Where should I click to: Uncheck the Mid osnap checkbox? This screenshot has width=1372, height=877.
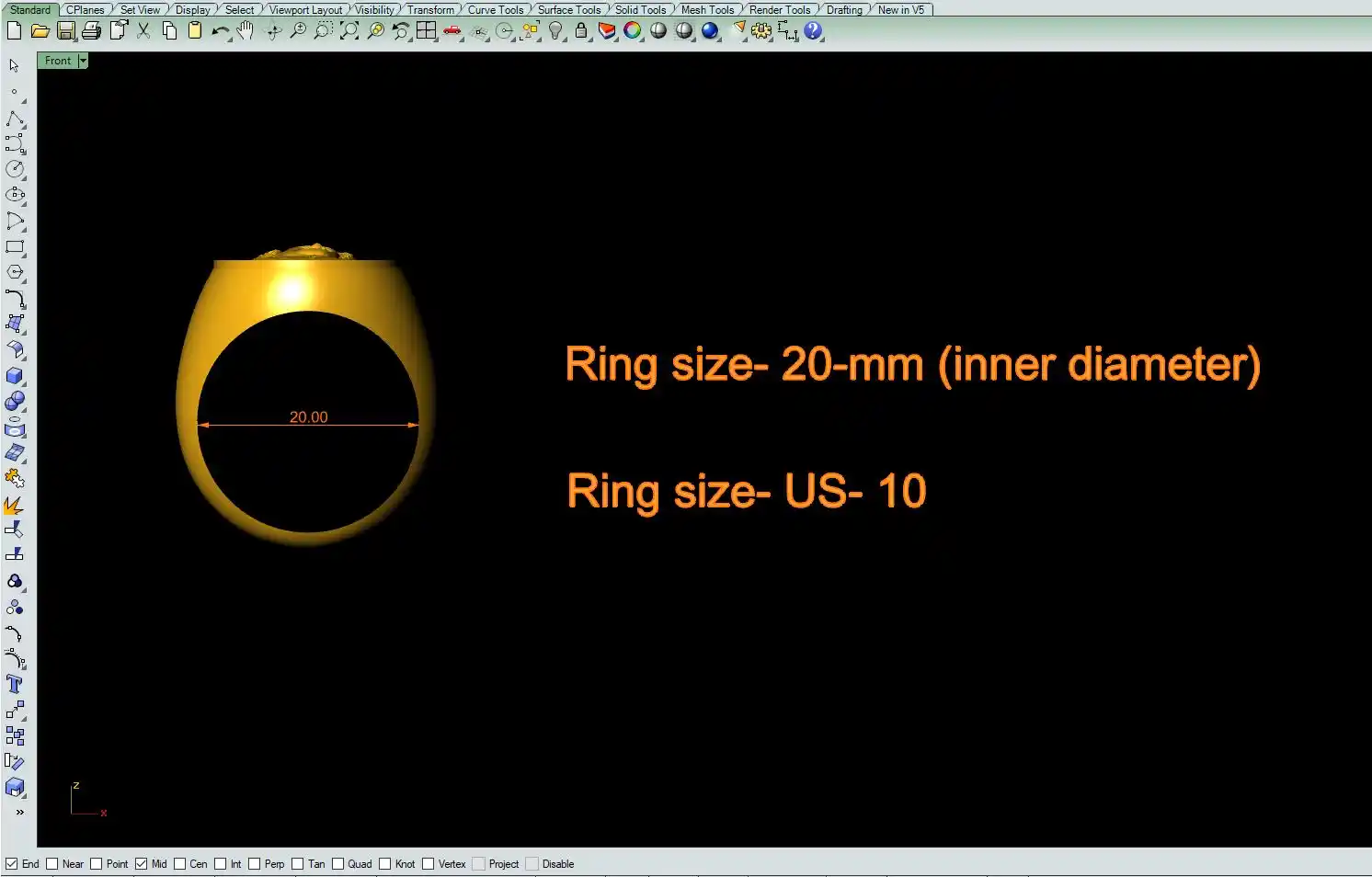(x=142, y=864)
